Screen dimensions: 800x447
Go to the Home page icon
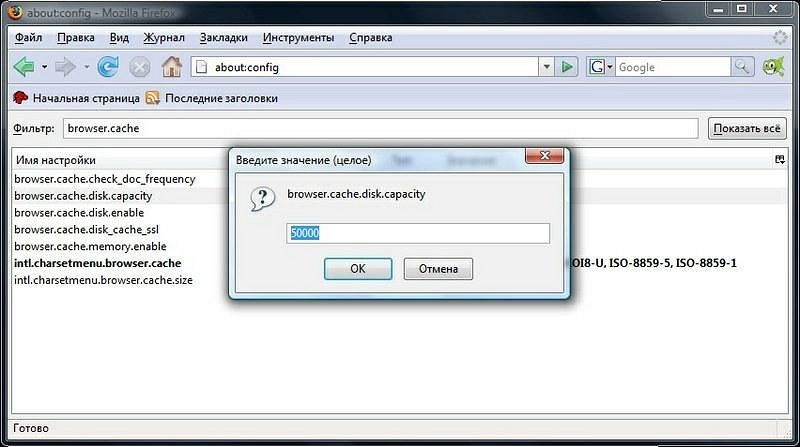(x=171, y=67)
